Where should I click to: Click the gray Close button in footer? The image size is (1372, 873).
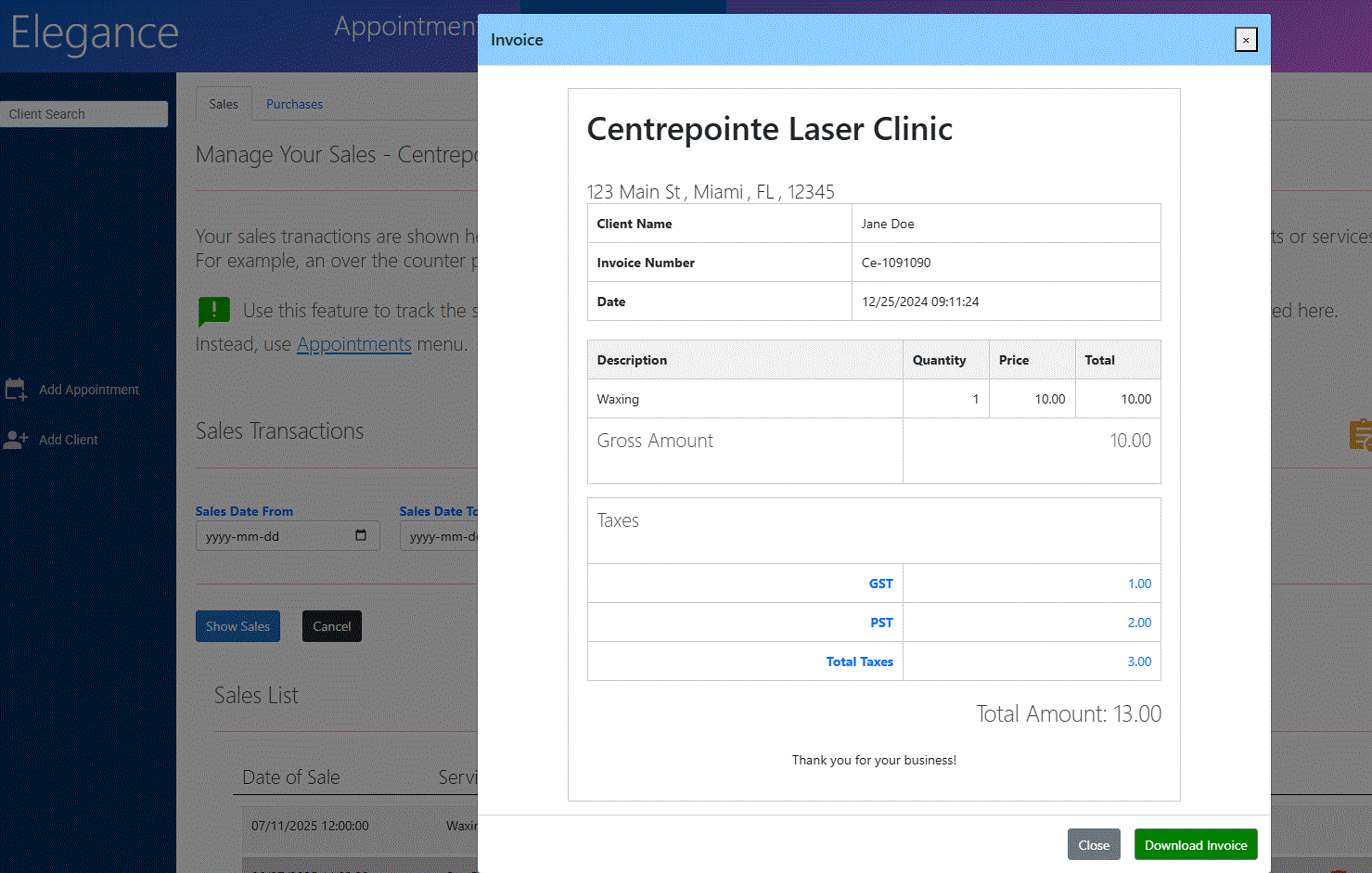tap(1094, 845)
